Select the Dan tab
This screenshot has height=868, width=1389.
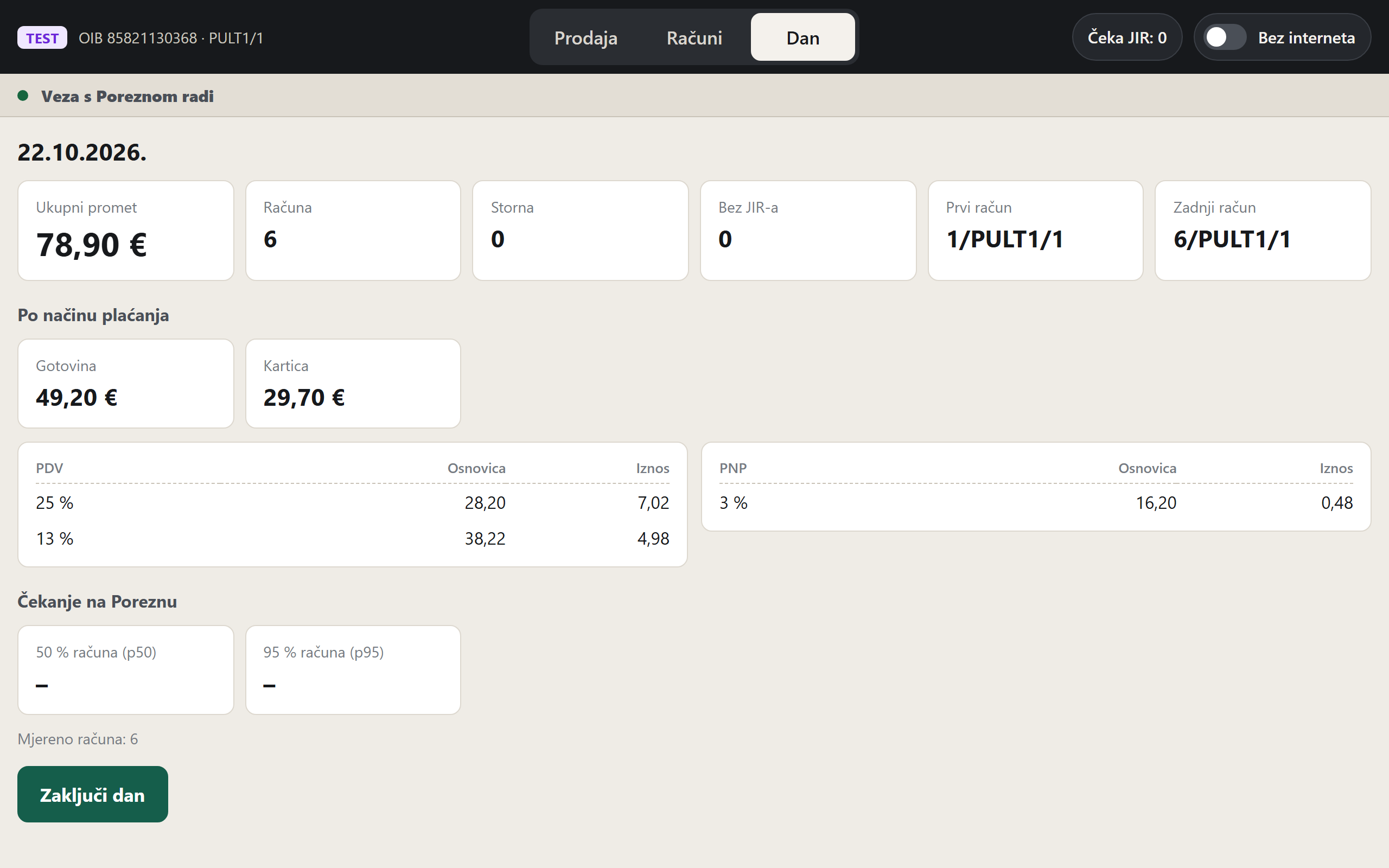click(x=802, y=37)
